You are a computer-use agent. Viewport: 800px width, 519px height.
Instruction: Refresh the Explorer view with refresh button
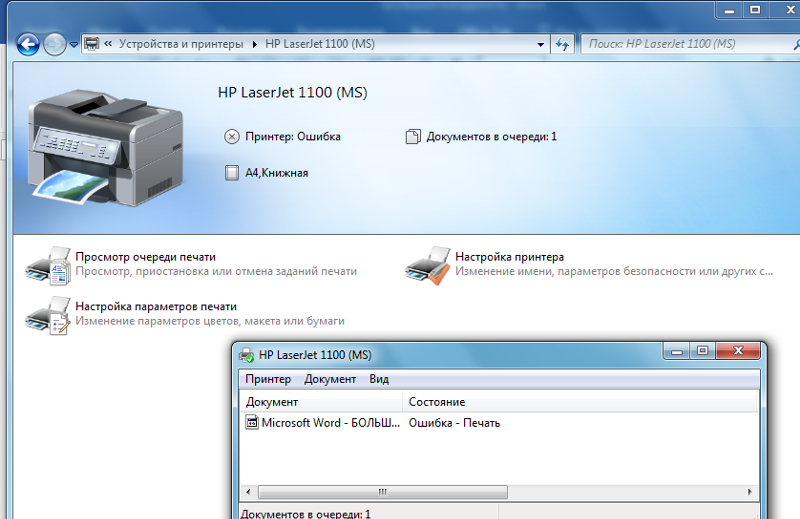(562, 44)
